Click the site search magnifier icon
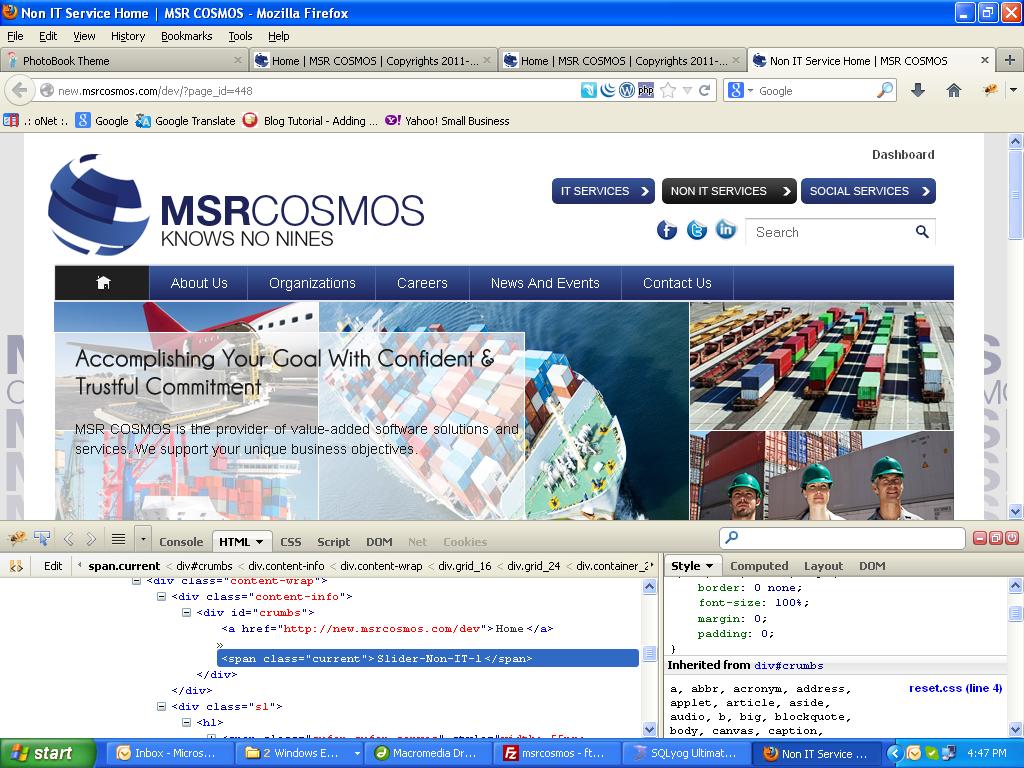 click(x=921, y=231)
